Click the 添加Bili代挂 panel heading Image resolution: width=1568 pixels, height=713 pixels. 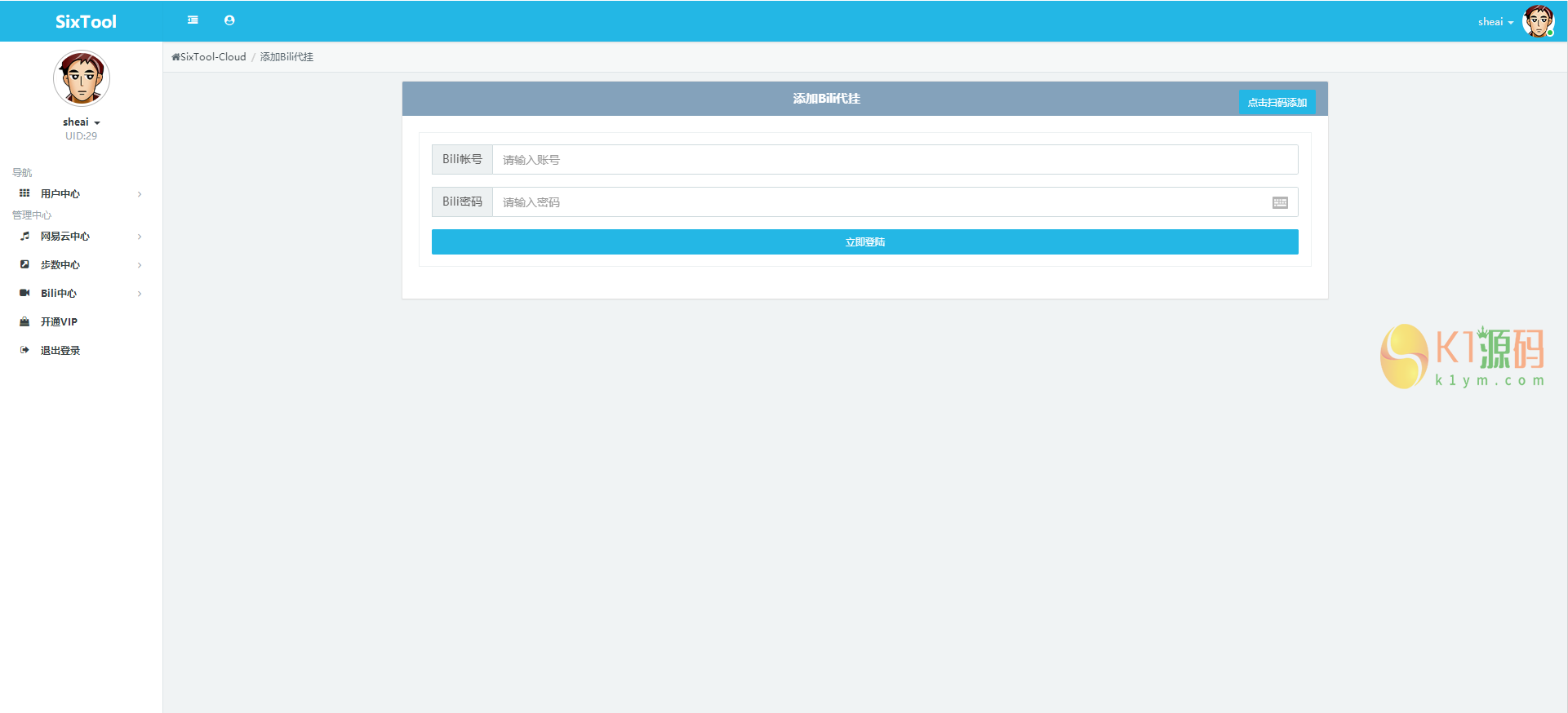(826, 99)
